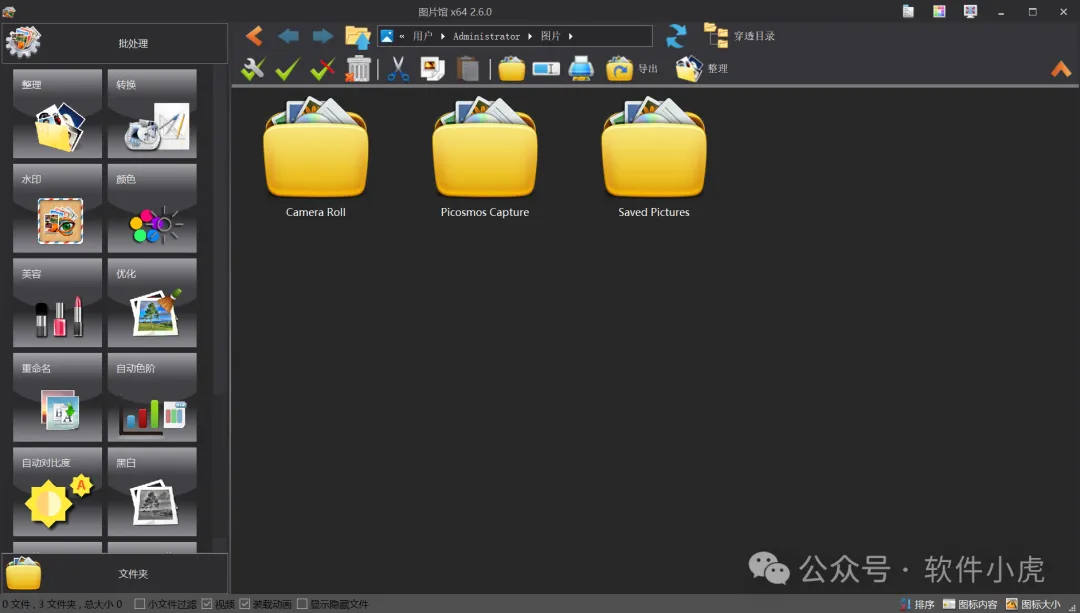Open the 自动色阶 auto levels tile
Screen dimensions: 1080x613
click(152, 397)
